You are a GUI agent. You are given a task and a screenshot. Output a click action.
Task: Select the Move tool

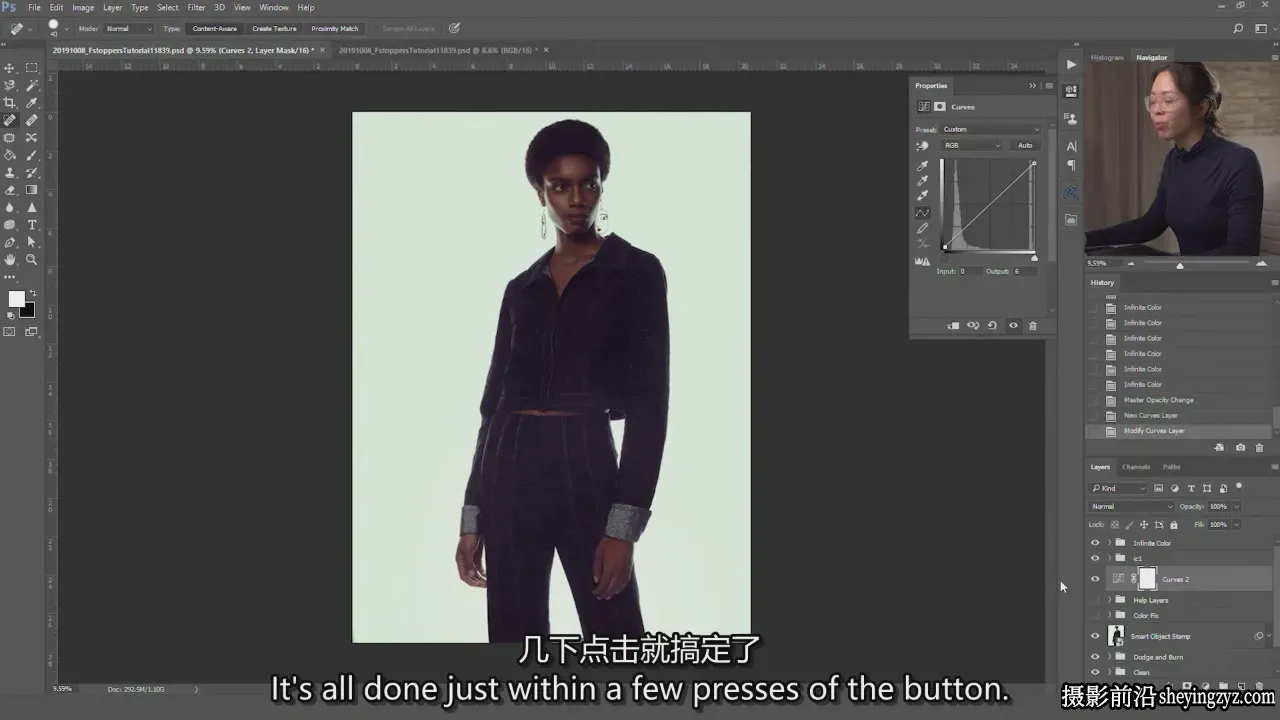pos(10,68)
